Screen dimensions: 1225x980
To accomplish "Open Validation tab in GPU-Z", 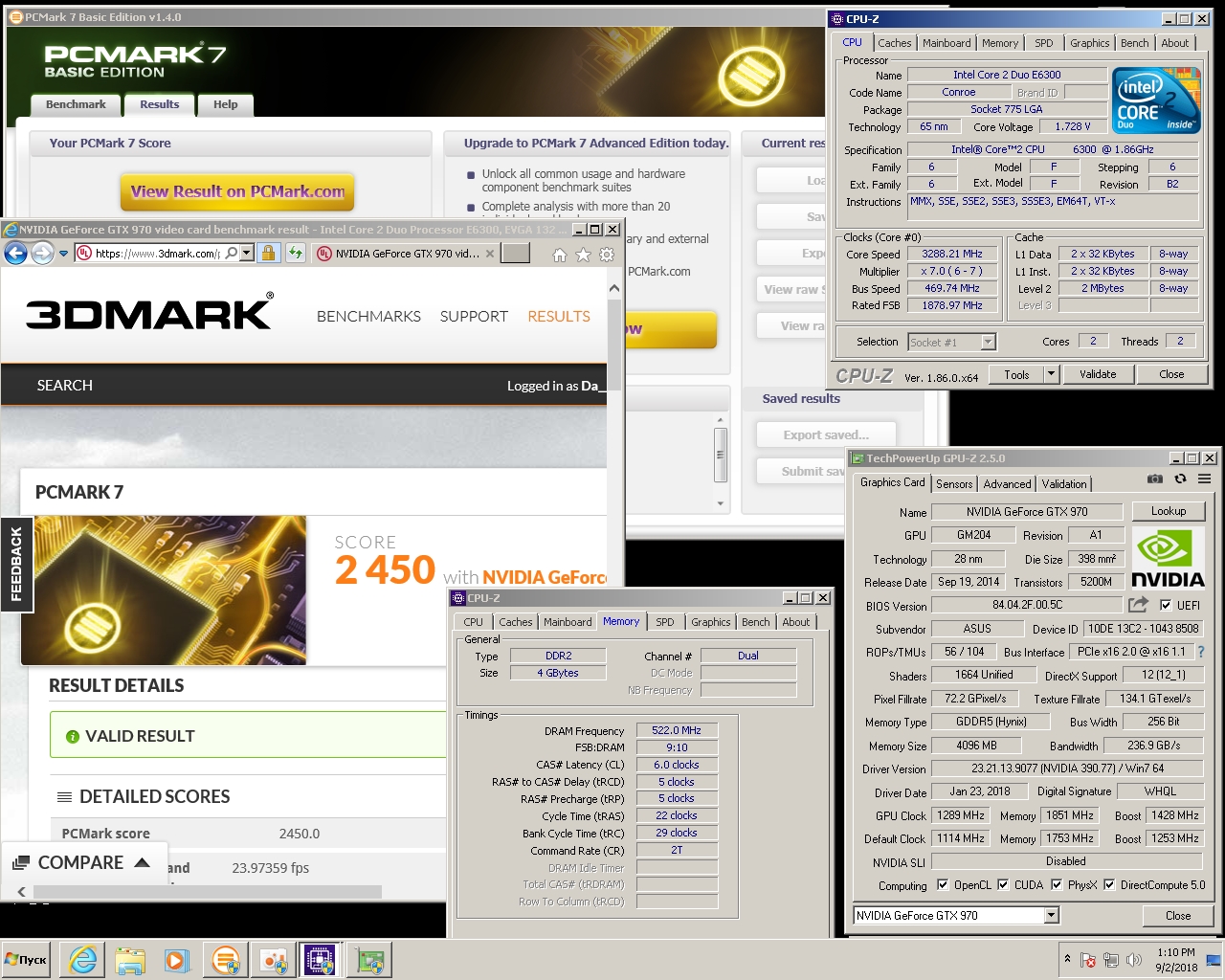I will tap(1064, 484).
